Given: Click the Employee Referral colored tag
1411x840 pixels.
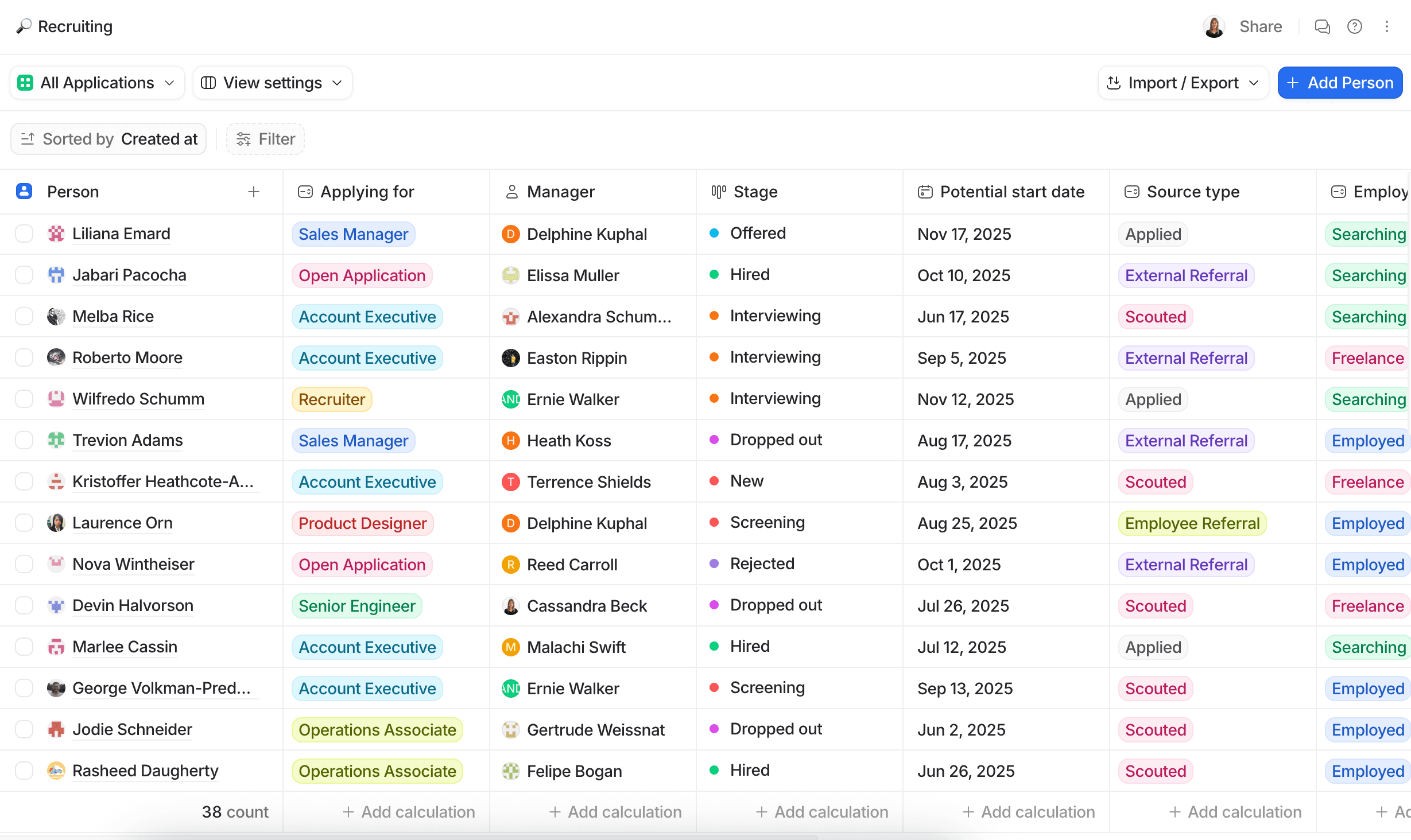Looking at the screenshot, I should click(1192, 523).
